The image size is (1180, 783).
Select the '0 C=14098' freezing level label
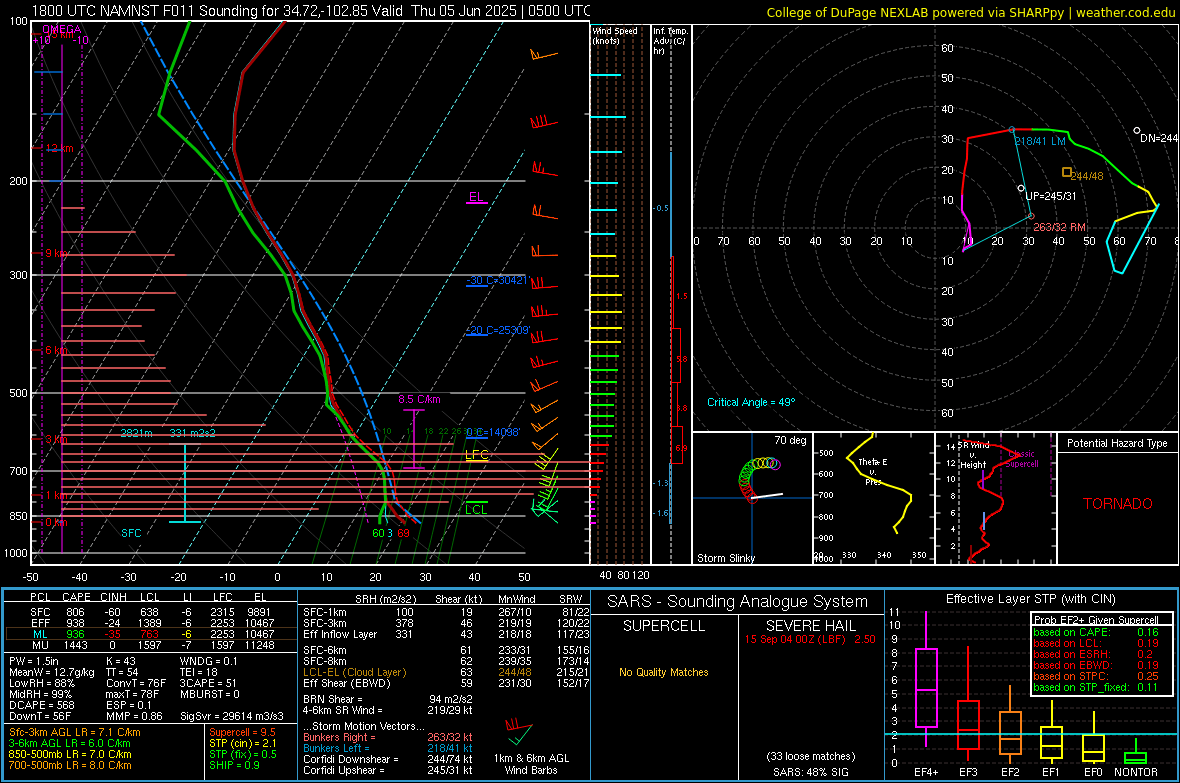pyautogui.click(x=494, y=432)
